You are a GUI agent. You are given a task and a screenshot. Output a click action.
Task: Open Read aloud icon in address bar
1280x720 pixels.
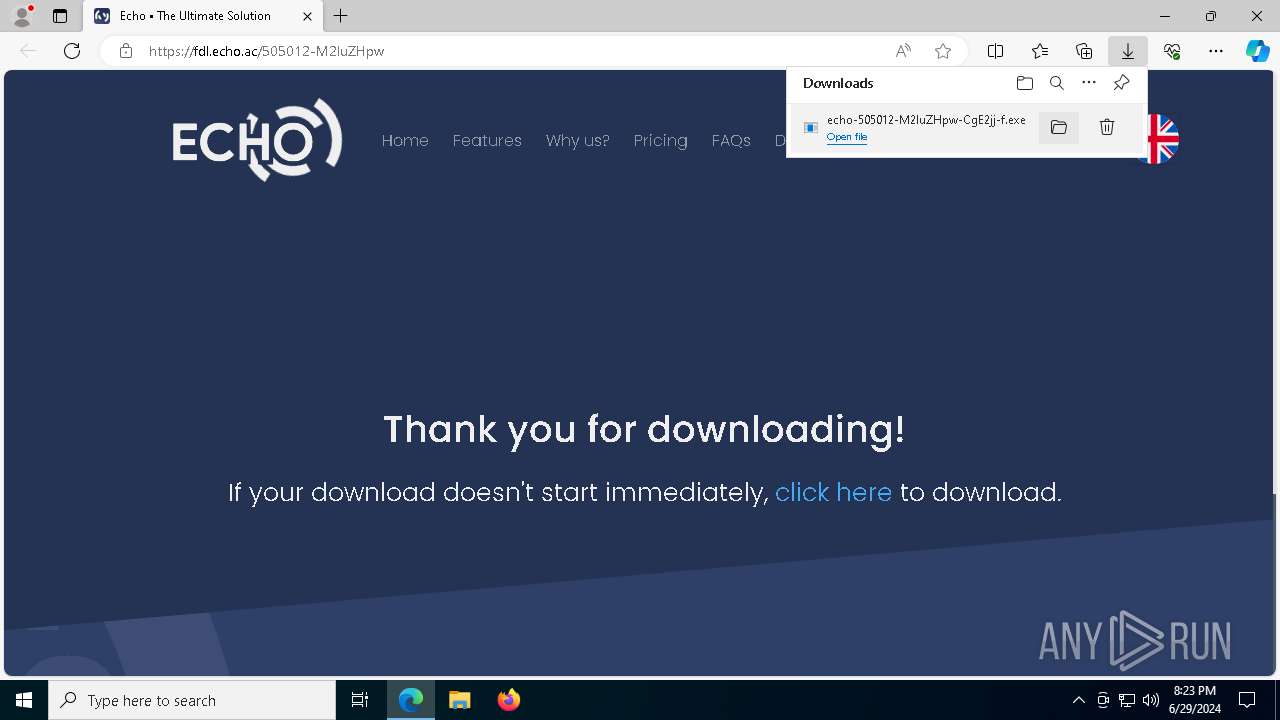pyautogui.click(x=903, y=51)
